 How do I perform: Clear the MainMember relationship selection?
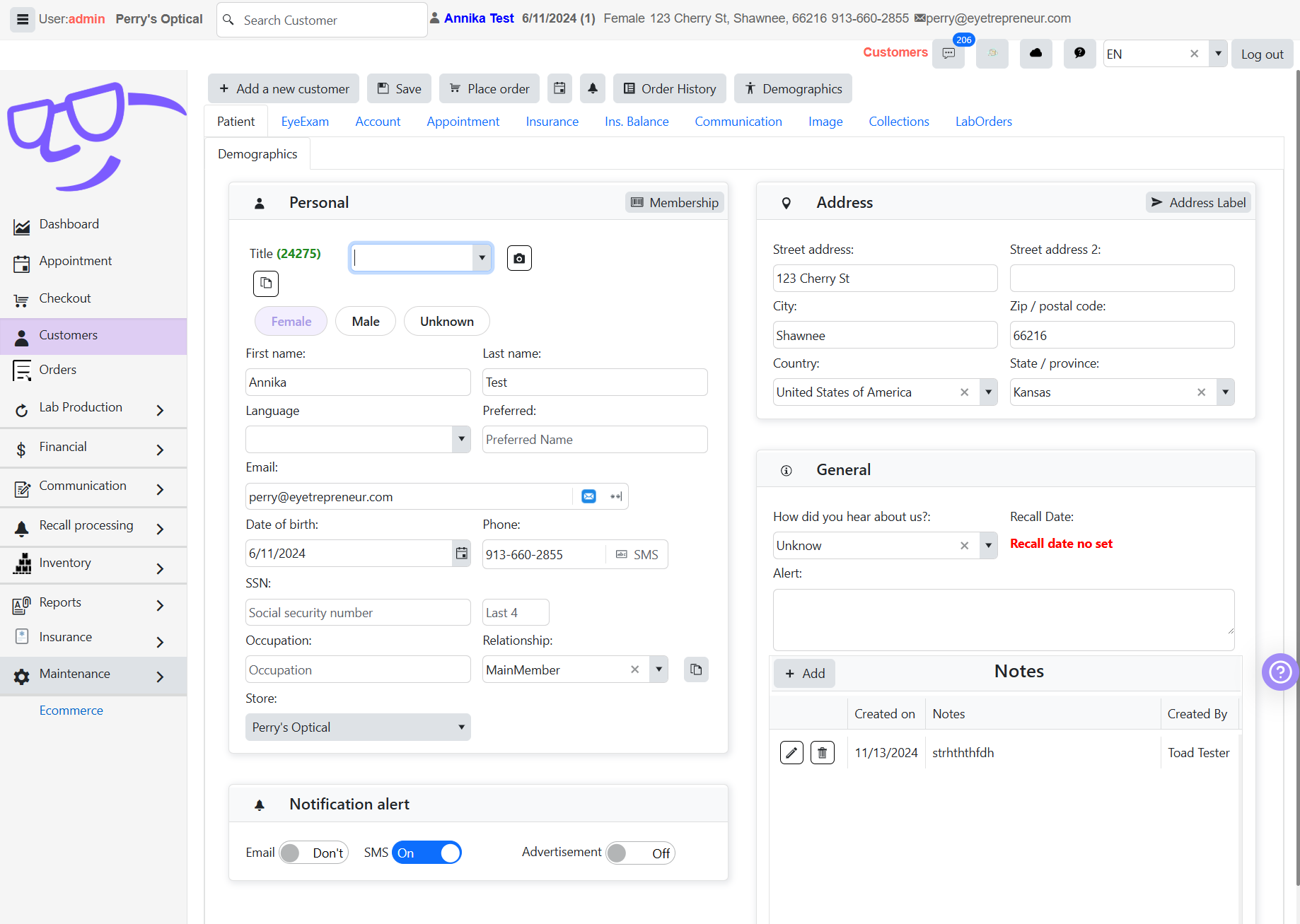point(634,669)
